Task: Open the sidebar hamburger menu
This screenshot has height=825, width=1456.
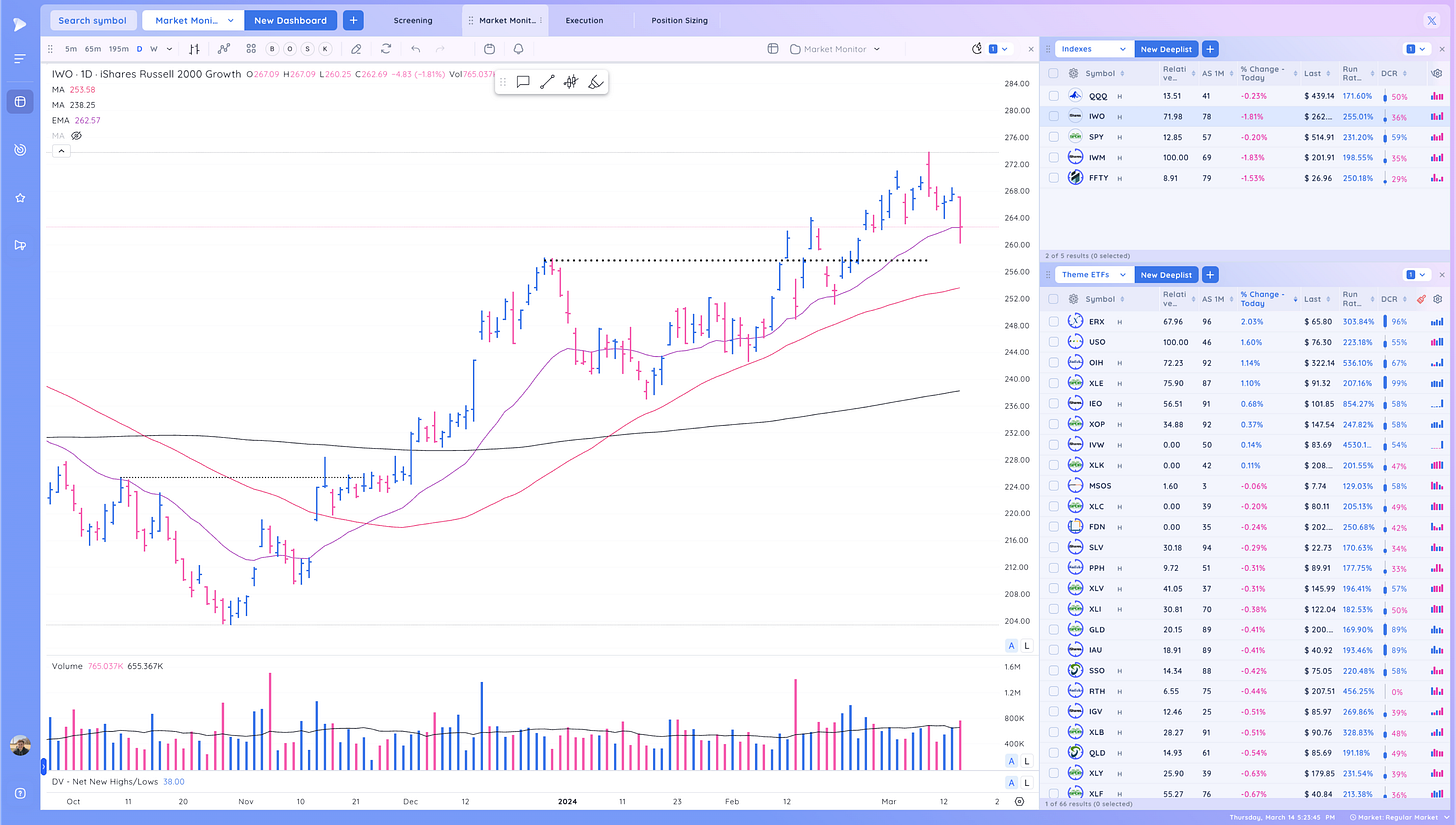Action: (20, 59)
